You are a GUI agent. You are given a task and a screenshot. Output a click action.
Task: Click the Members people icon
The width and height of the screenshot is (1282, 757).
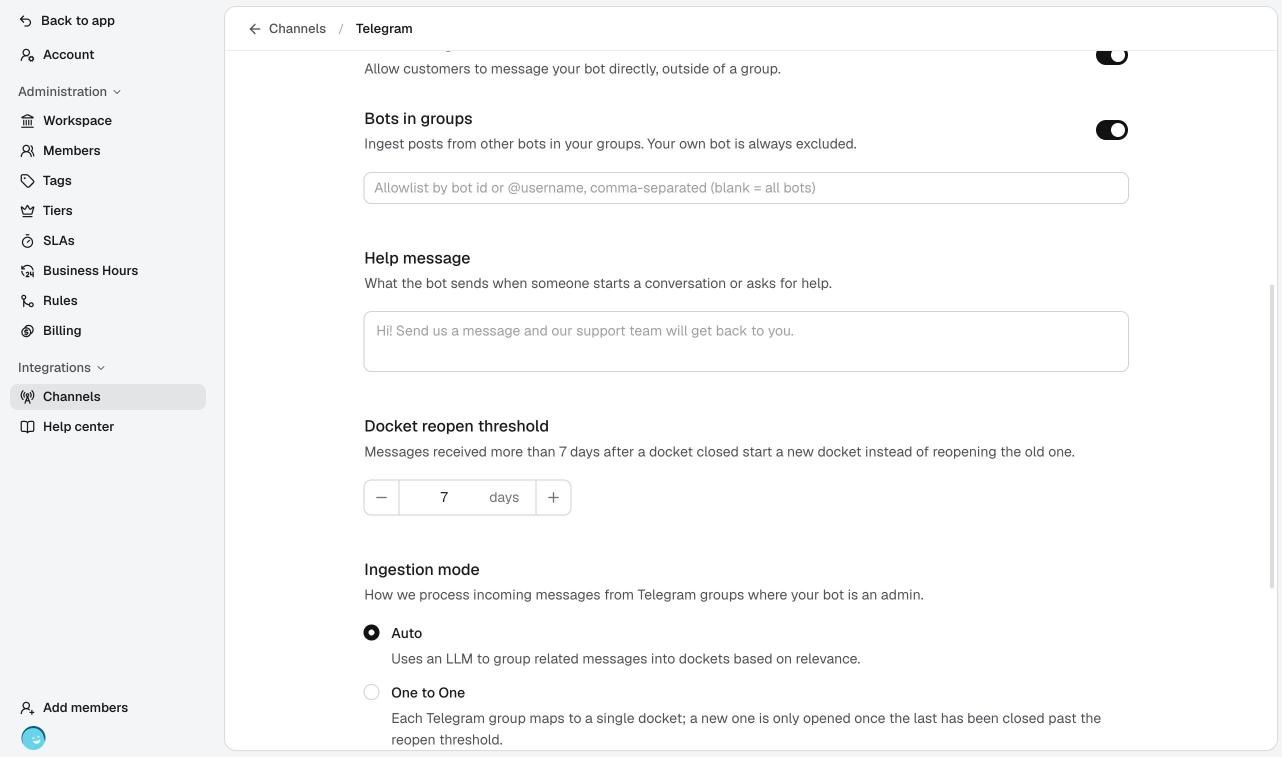click(x=28, y=151)
